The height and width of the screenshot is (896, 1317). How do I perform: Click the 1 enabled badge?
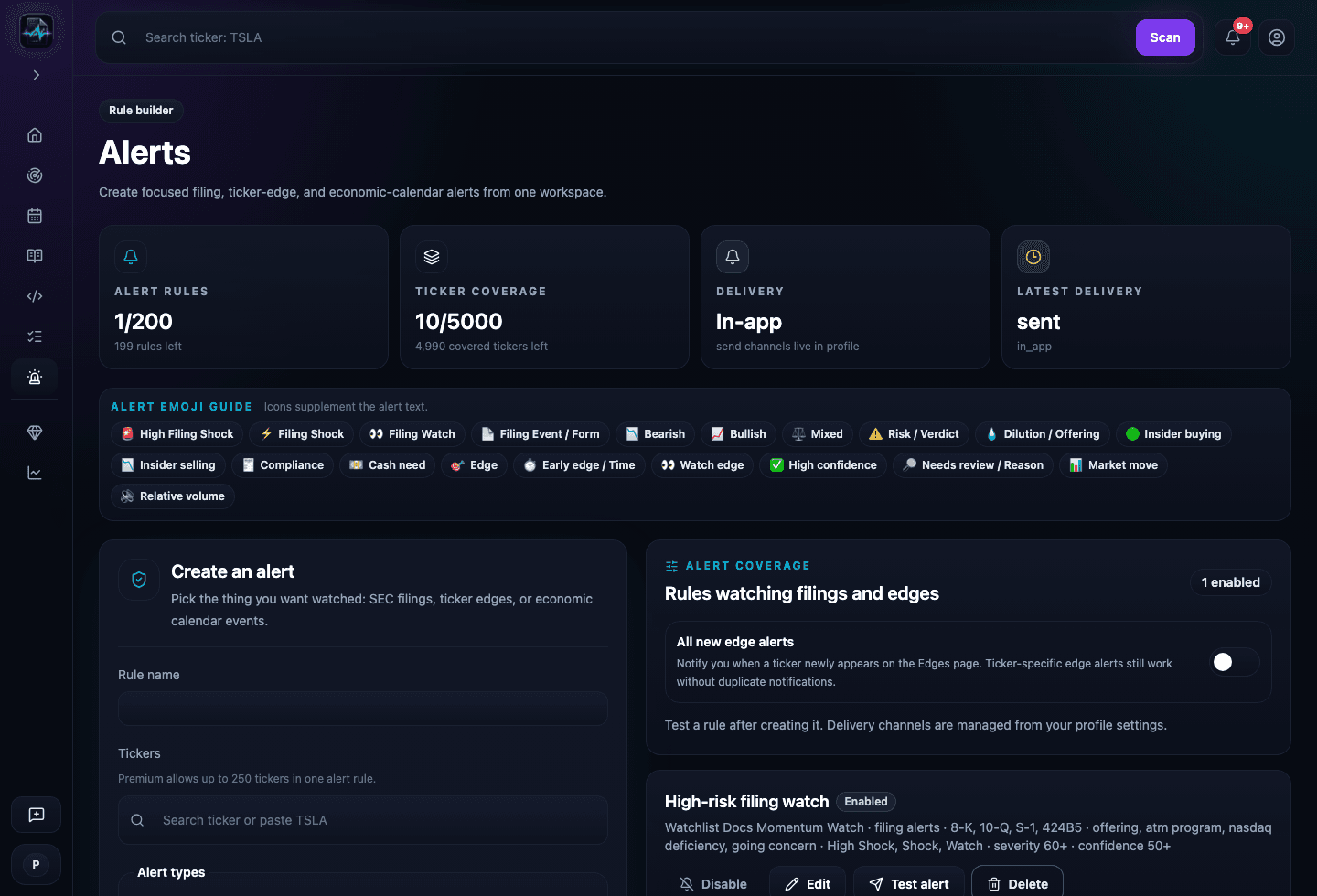(1231, 582)
